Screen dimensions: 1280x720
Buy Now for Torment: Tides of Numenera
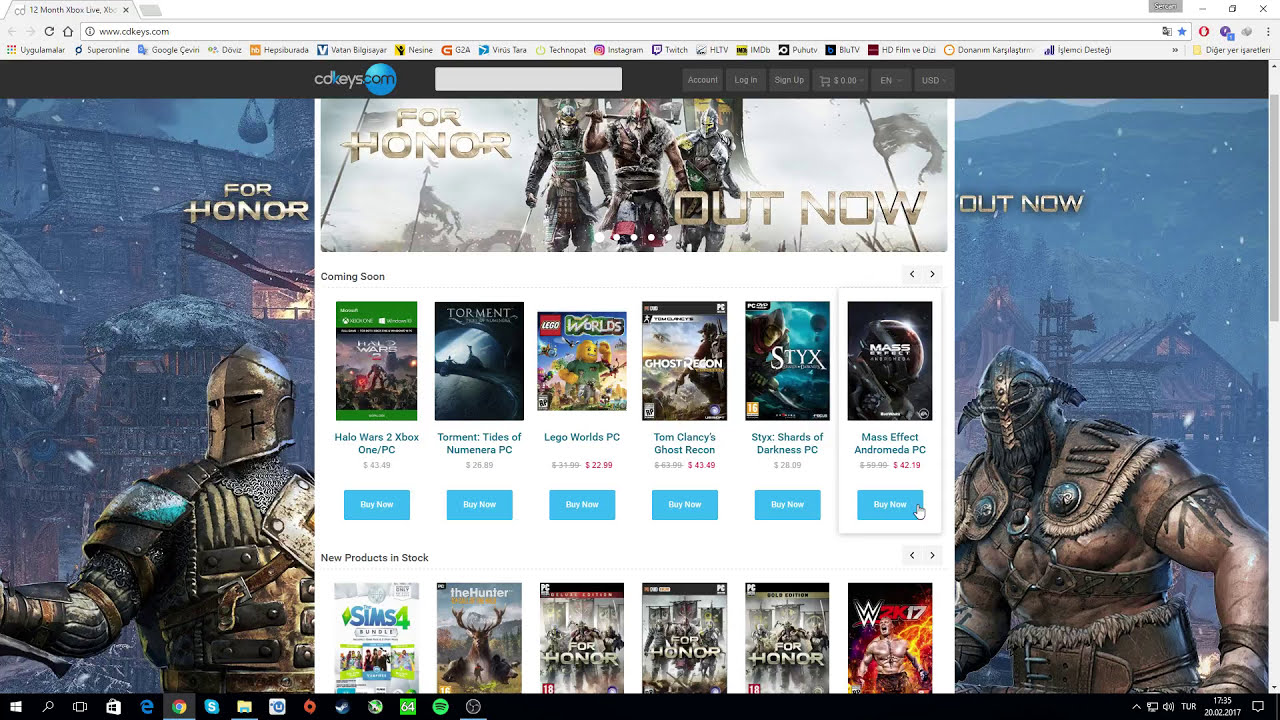(x=479, y=505)
